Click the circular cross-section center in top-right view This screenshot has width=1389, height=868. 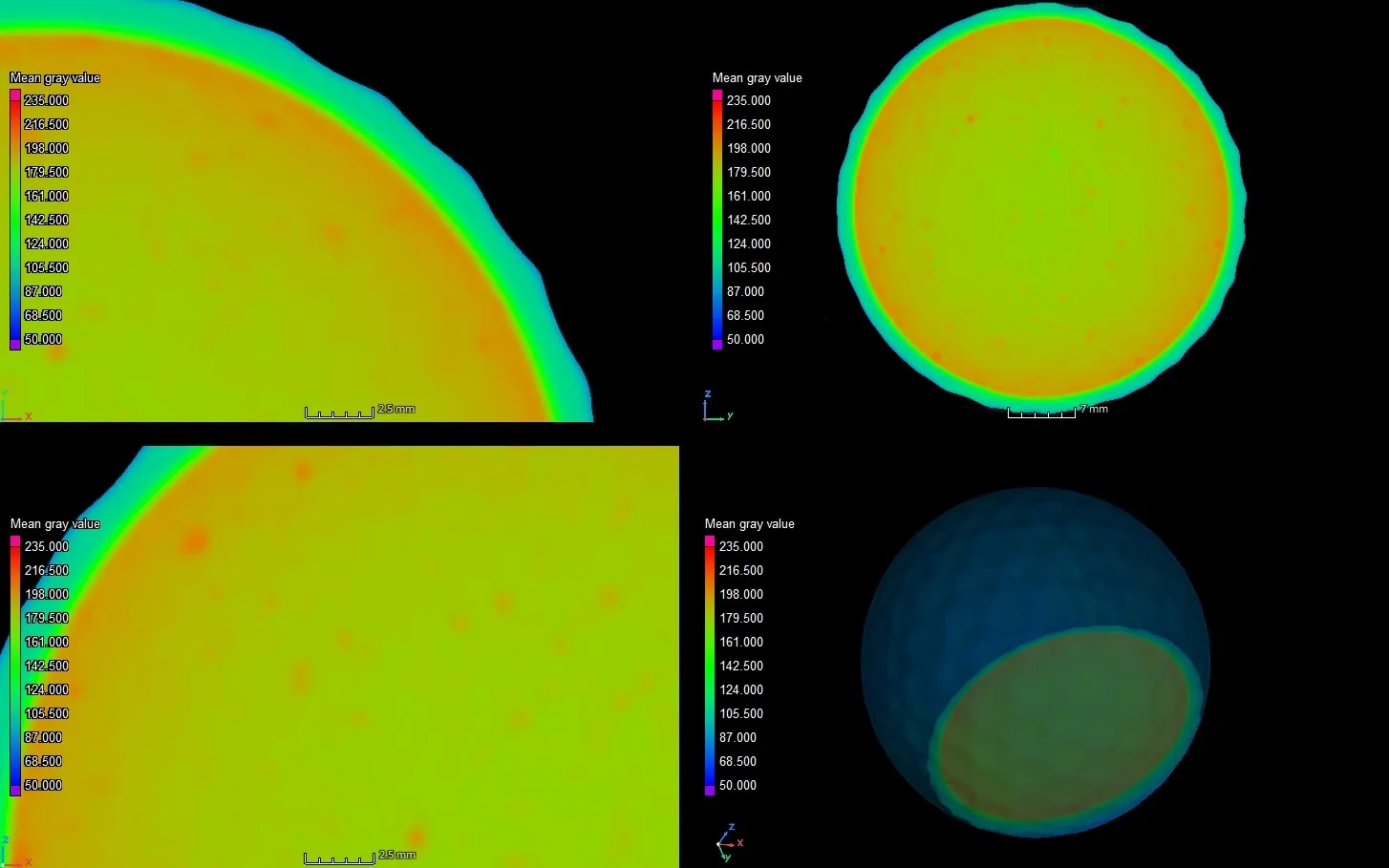[x=1041, y=205]
